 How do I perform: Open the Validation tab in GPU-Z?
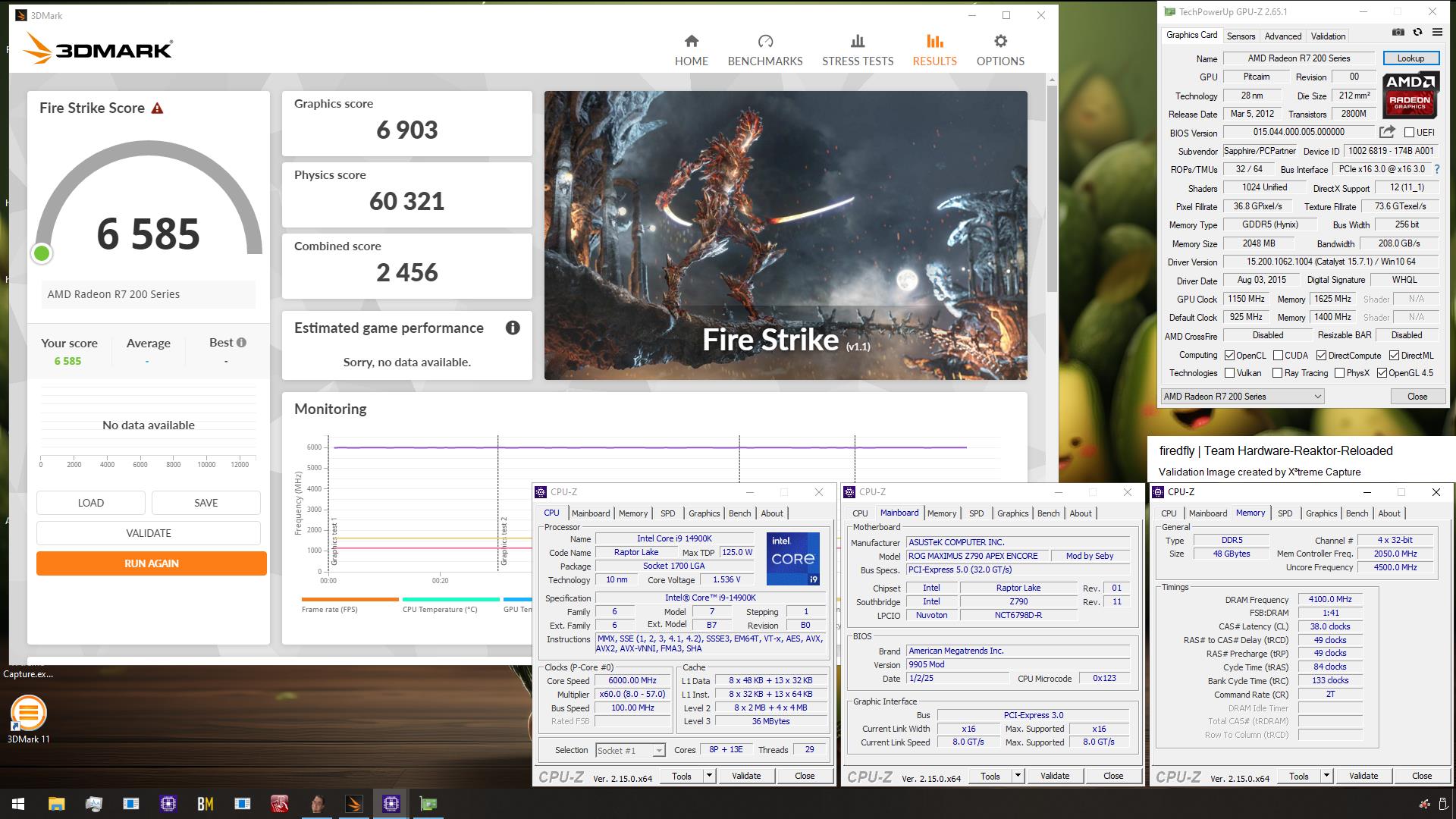(x=1328, y=36)
